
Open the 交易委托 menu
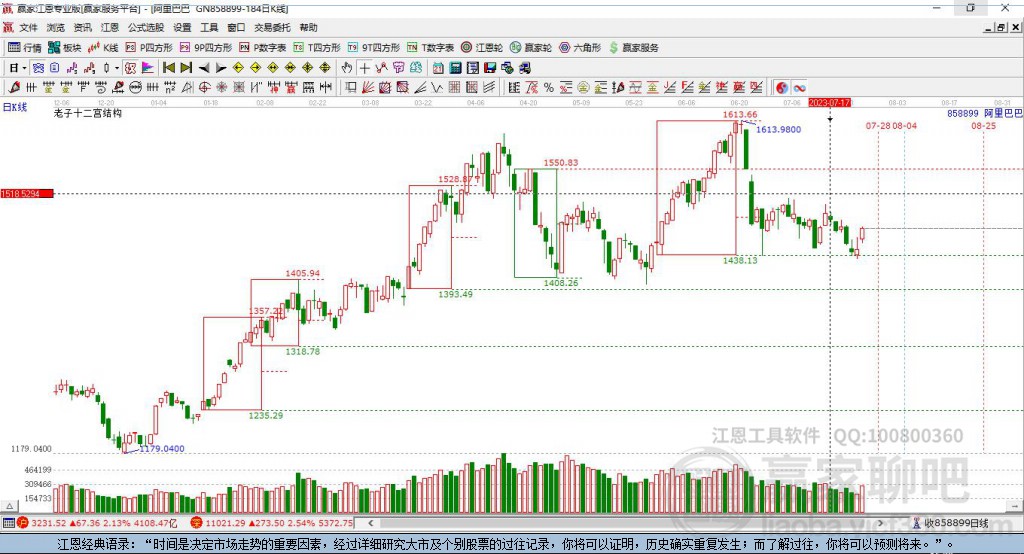[x=272, y=27]
